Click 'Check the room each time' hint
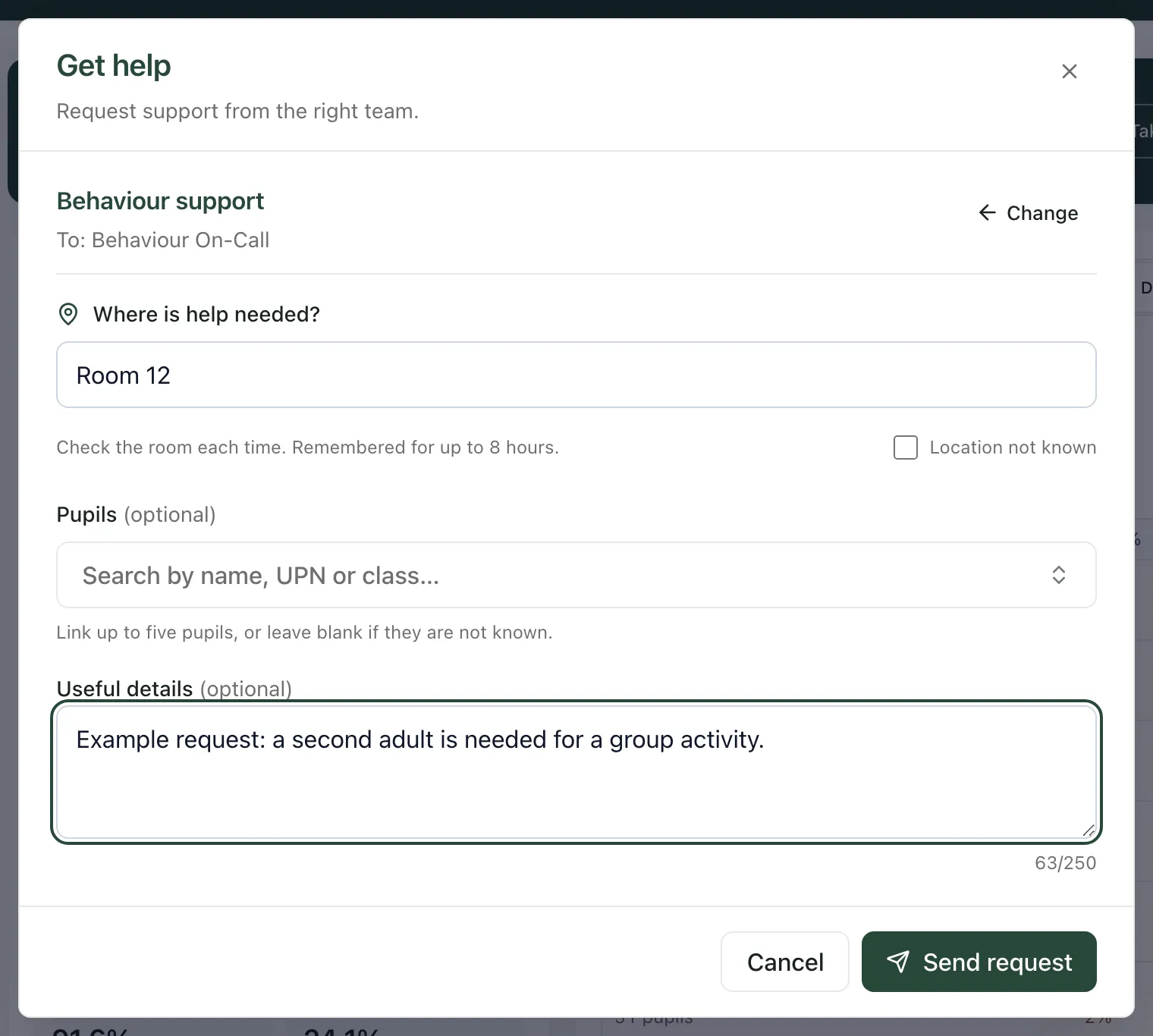The image size is (1153, 1036). coord(307,447)
